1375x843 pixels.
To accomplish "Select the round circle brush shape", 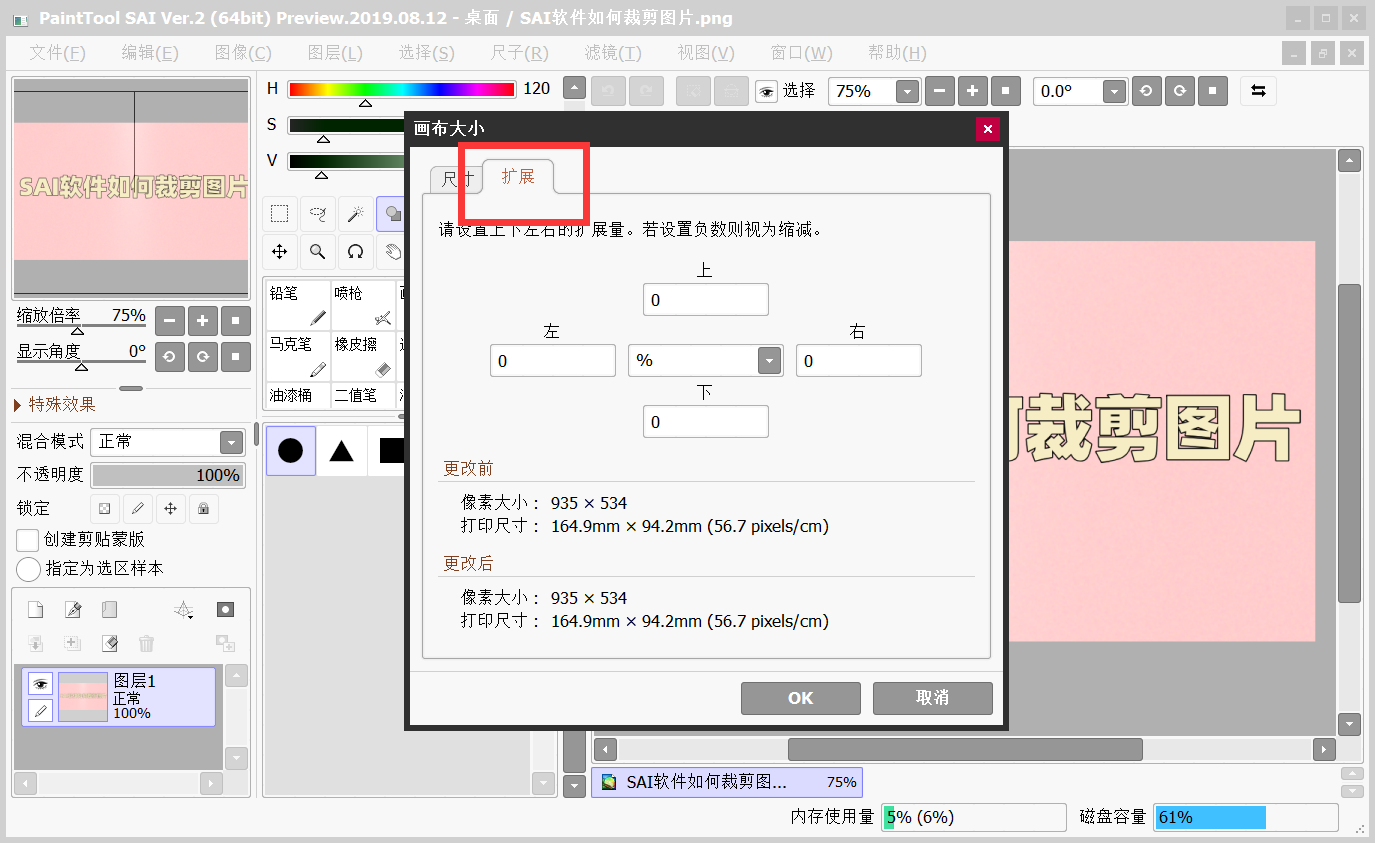I will [290, 451].
